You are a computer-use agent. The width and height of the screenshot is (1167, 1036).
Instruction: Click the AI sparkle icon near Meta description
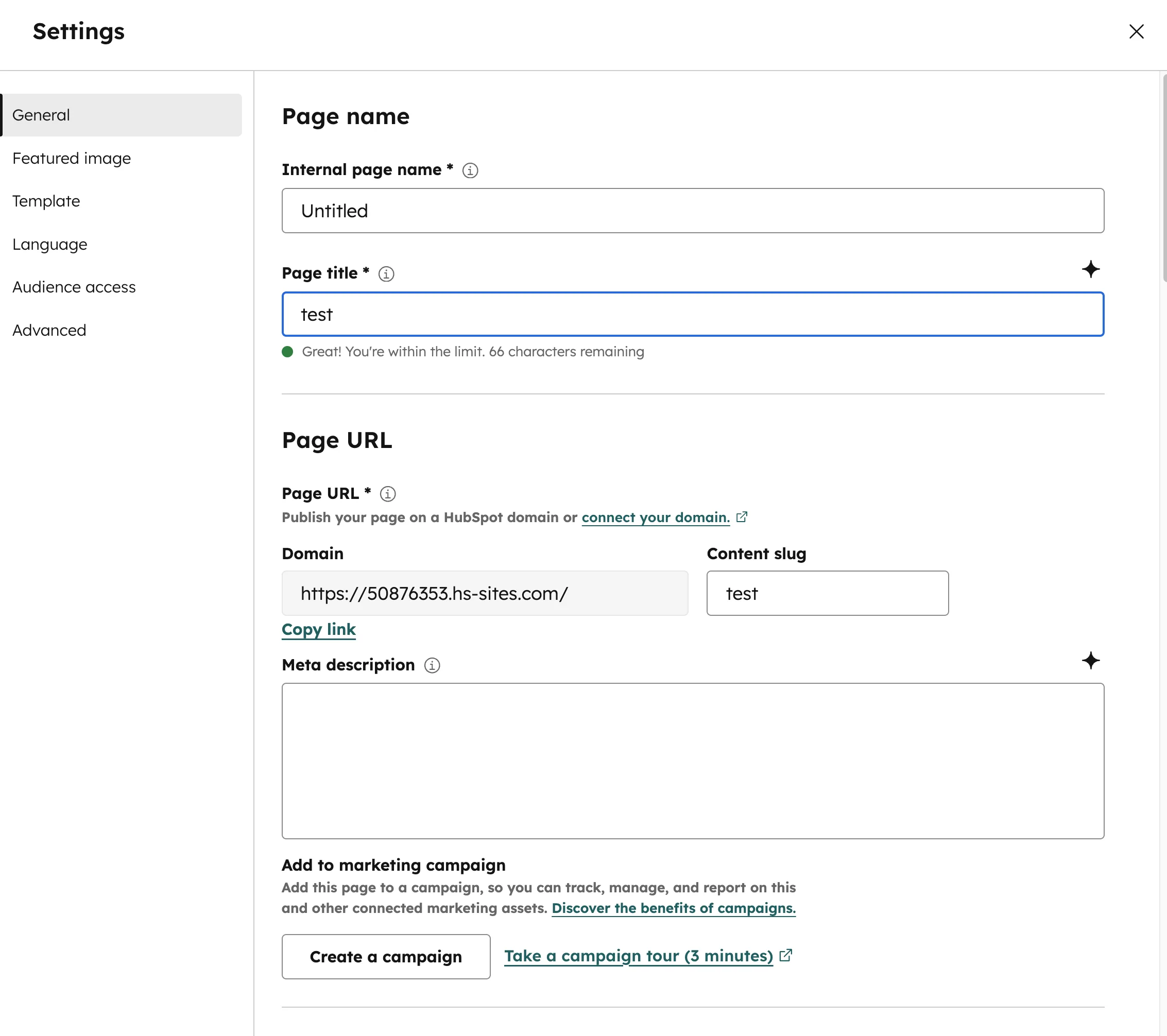(x=1091, y=661)
